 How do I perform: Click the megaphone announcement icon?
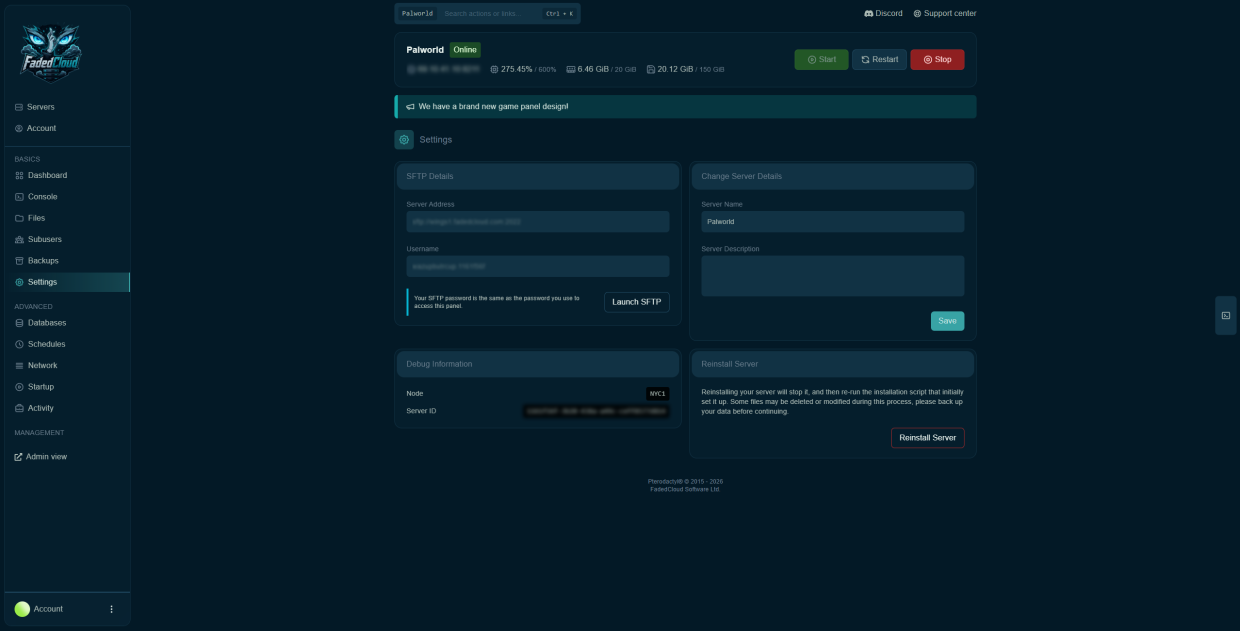click(x=410, y=107)
